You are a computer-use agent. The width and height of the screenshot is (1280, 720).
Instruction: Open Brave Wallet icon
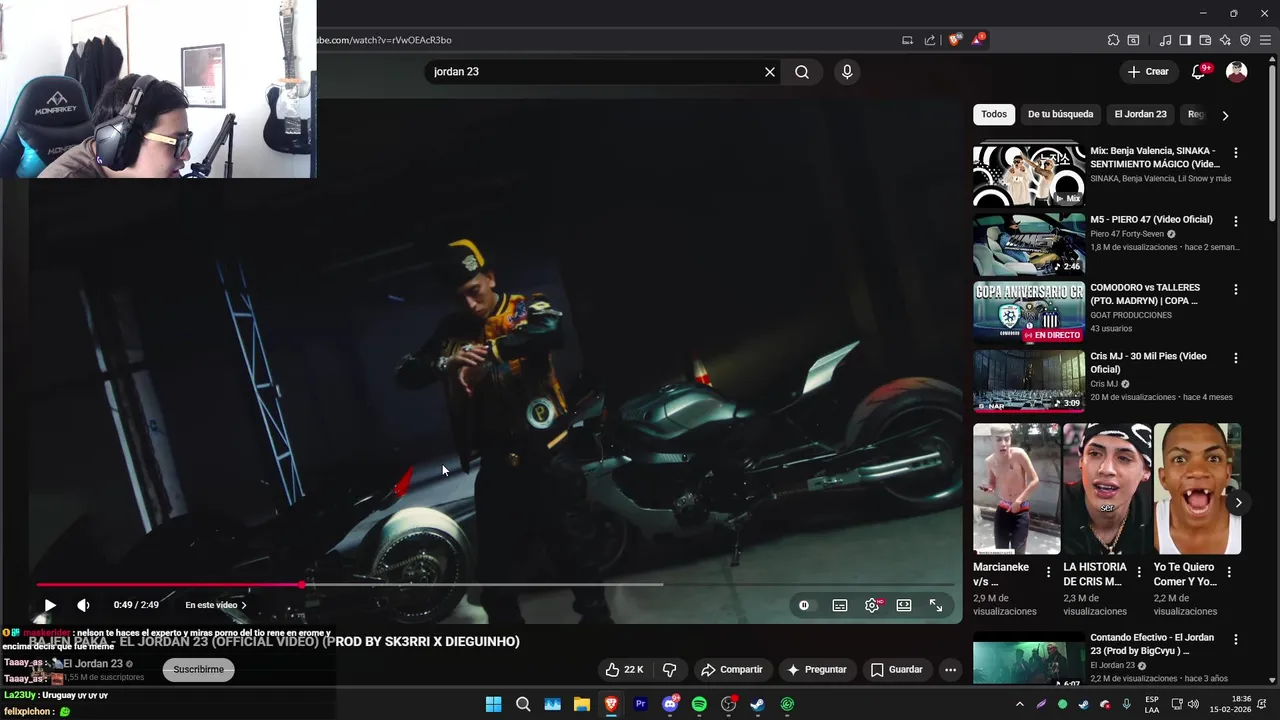1205,40
